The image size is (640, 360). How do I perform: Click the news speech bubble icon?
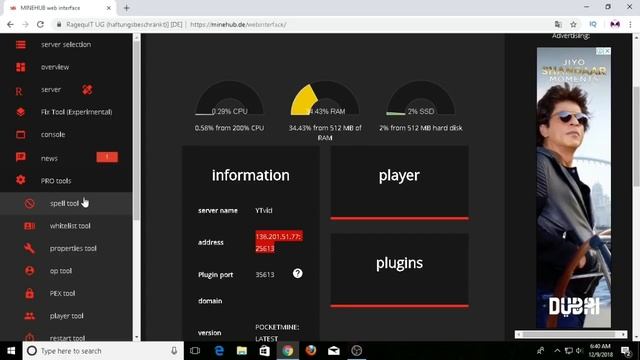pyautogui.click(x=20, y=157)
